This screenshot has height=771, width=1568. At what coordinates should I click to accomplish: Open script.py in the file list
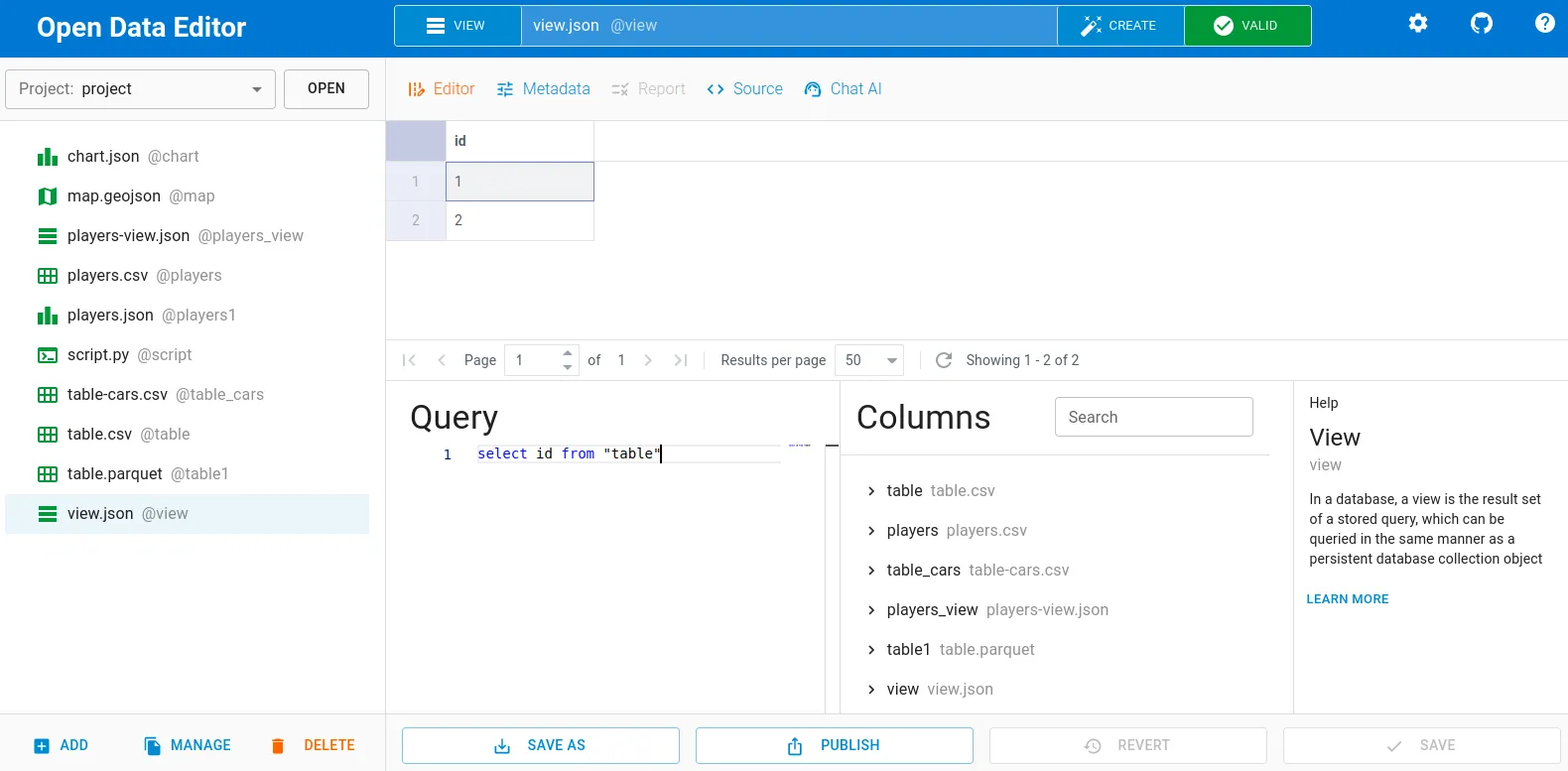coord(98,355)
